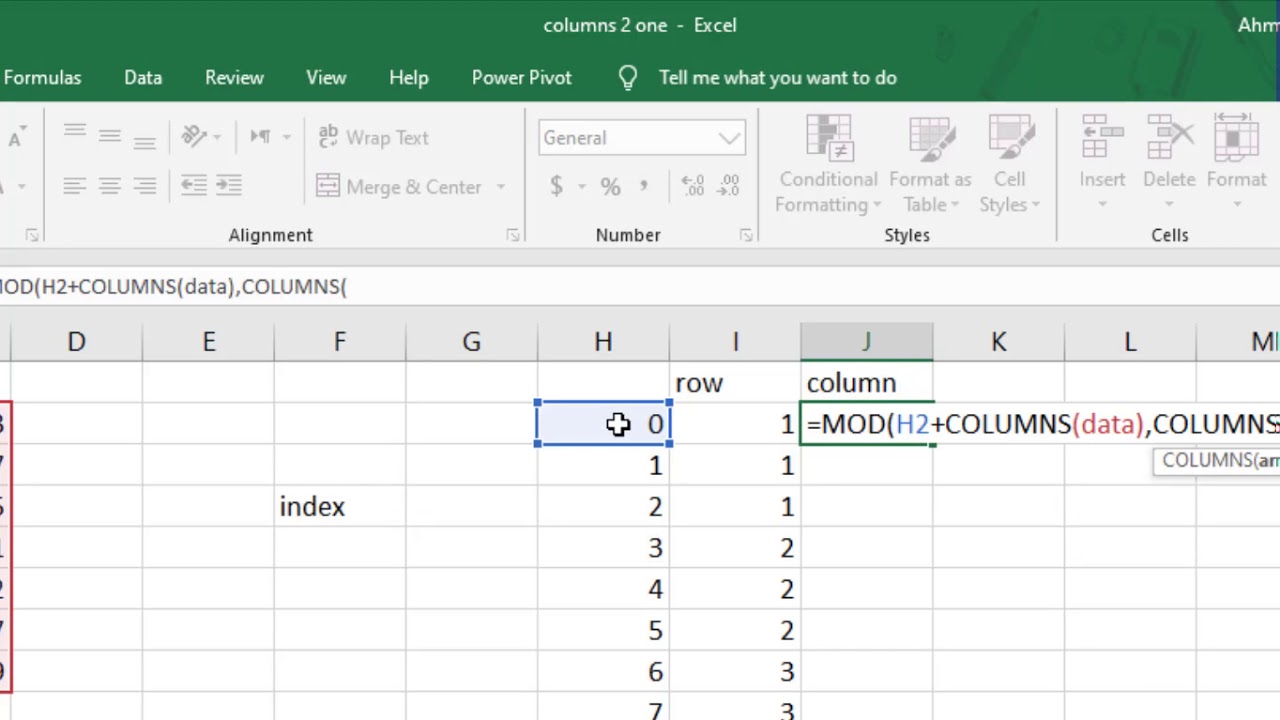Click Tell me what you want to do
Image resolution: width=1280 pixels, height=720 pixels.
tap(777, 78)
